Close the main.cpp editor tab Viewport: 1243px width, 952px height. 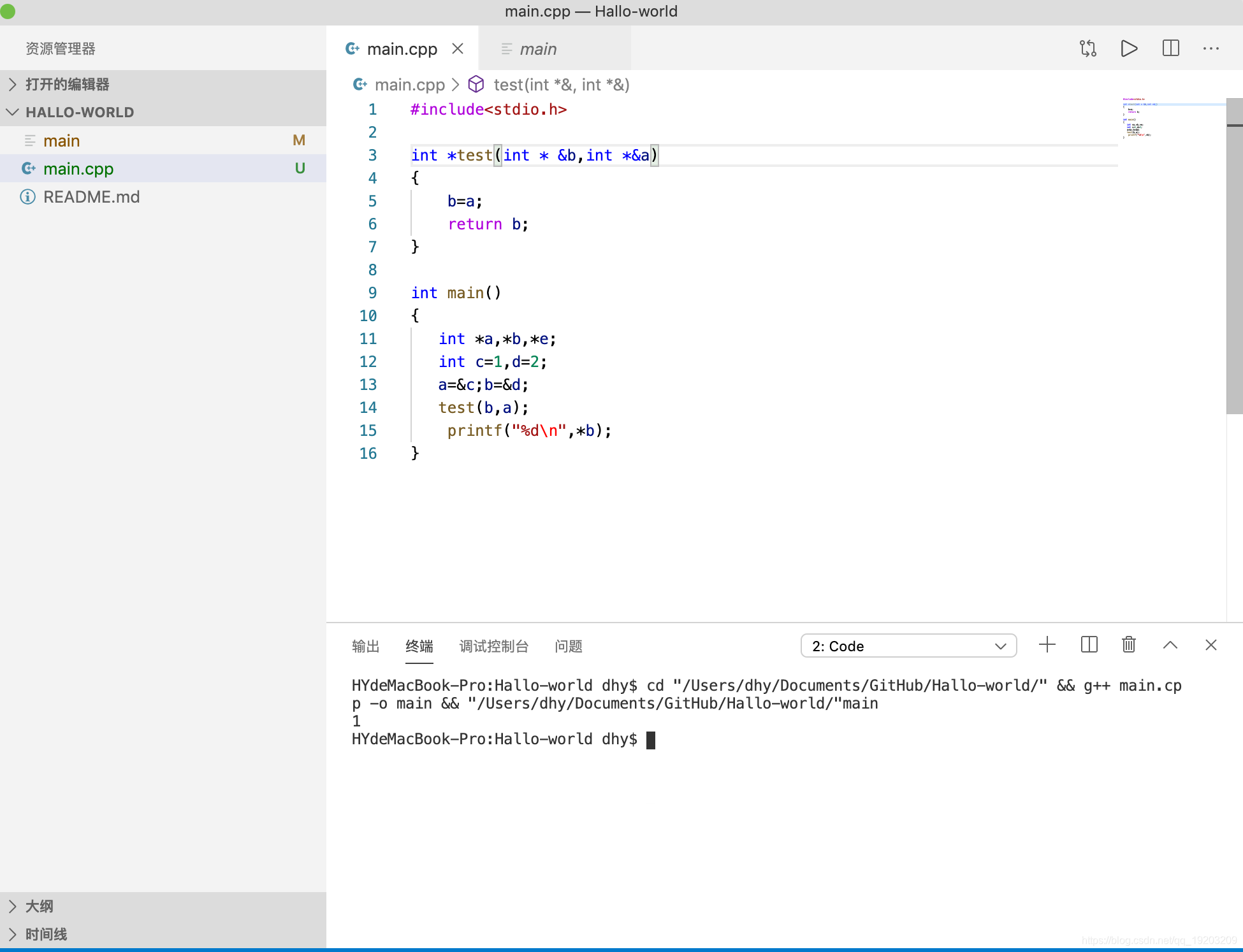pyautogui.click(x=458, y=48)
